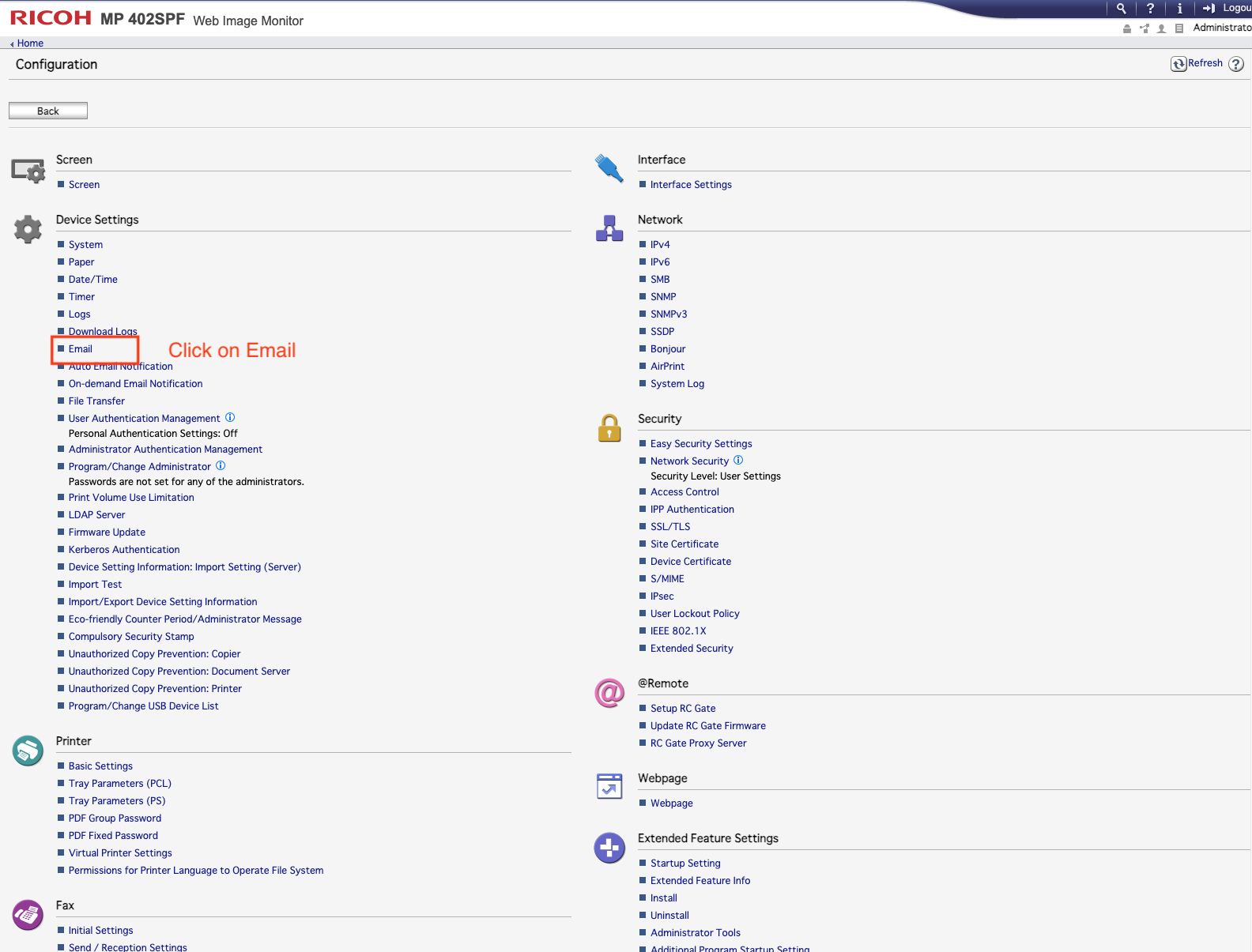
Task: Open User Lockout Policy link
Action: click(695, 614)
